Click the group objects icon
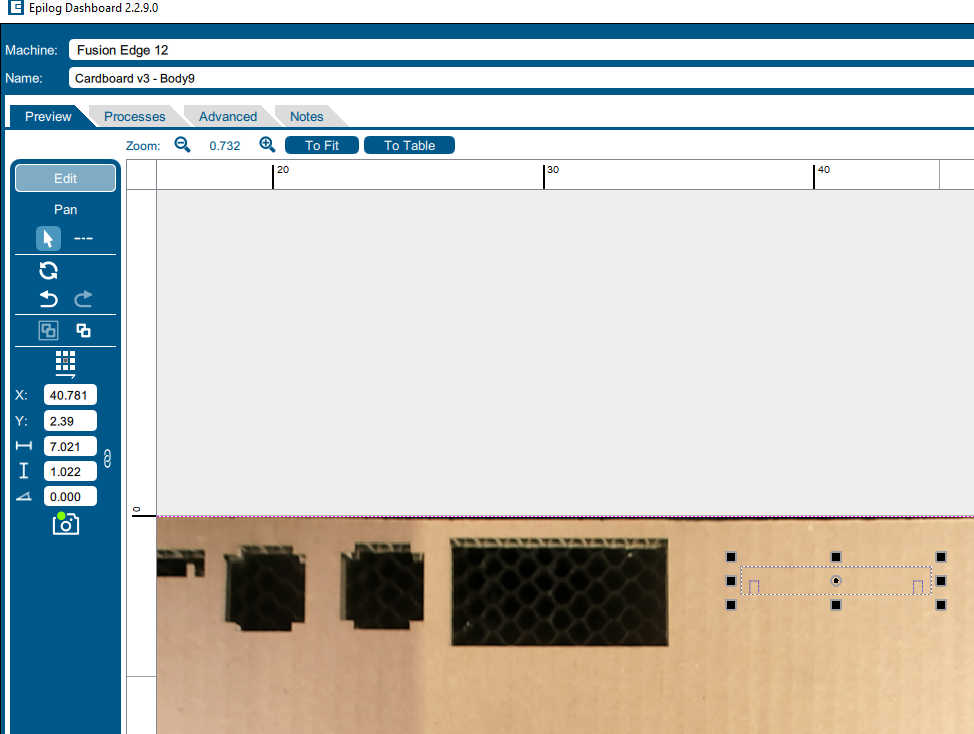974x734 pixels. (x=48, y=330)
